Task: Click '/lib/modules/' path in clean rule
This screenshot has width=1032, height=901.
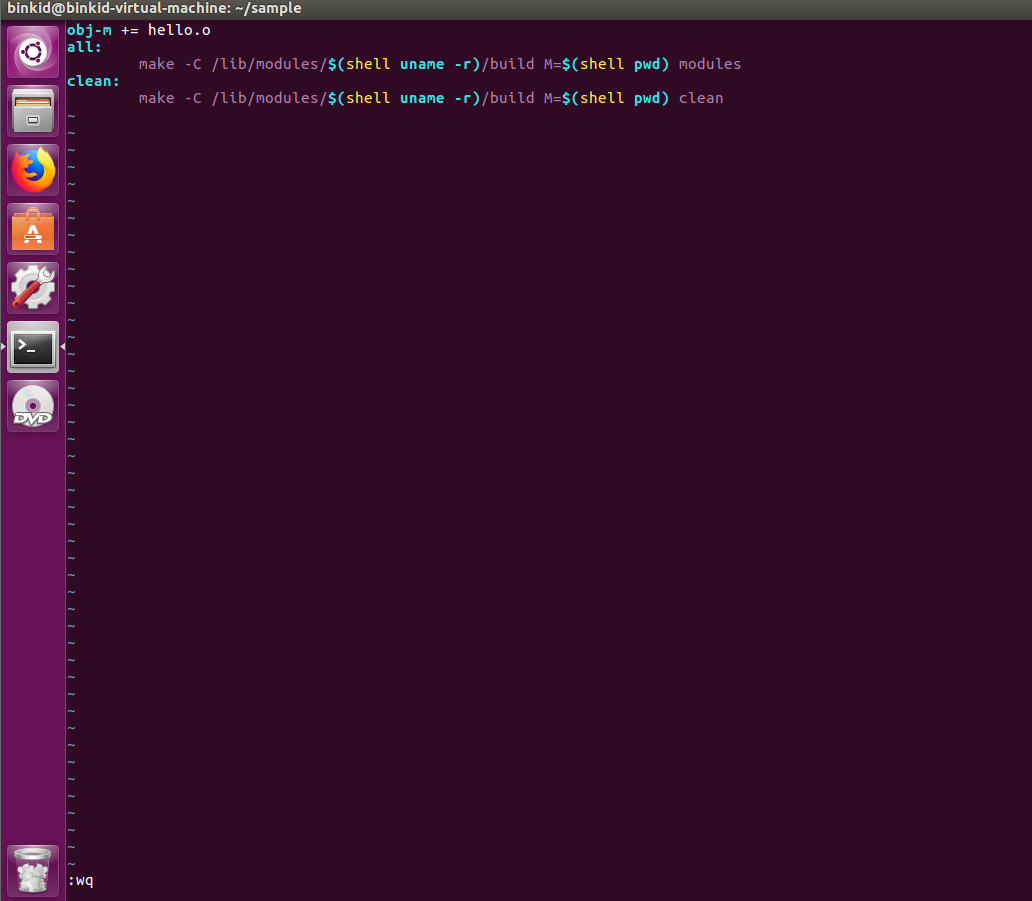Action: pos(269,98)
